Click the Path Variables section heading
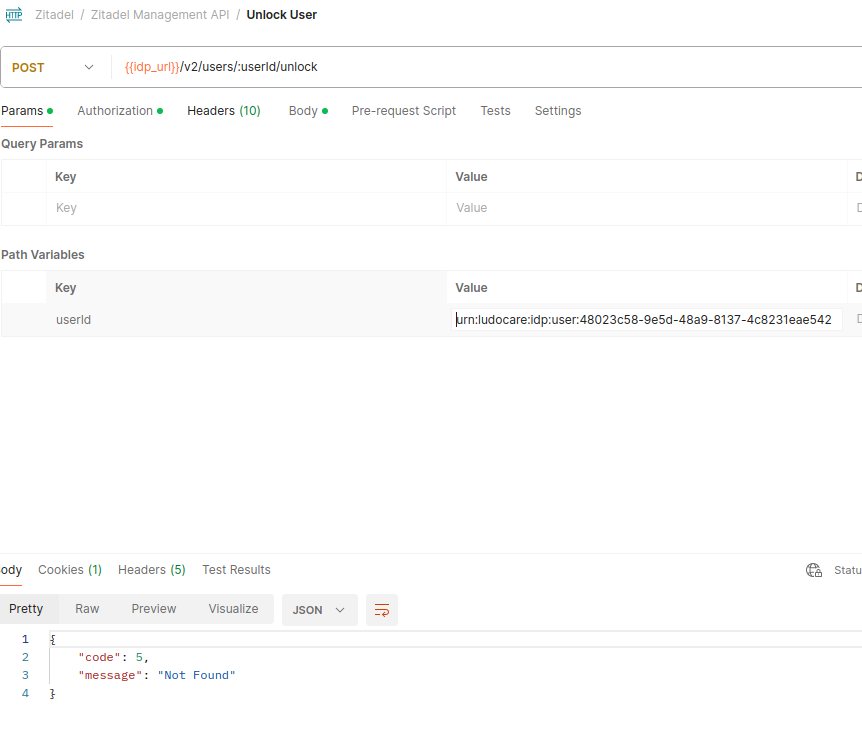Viewport: 862px width, 733px height. pos(42,255)
